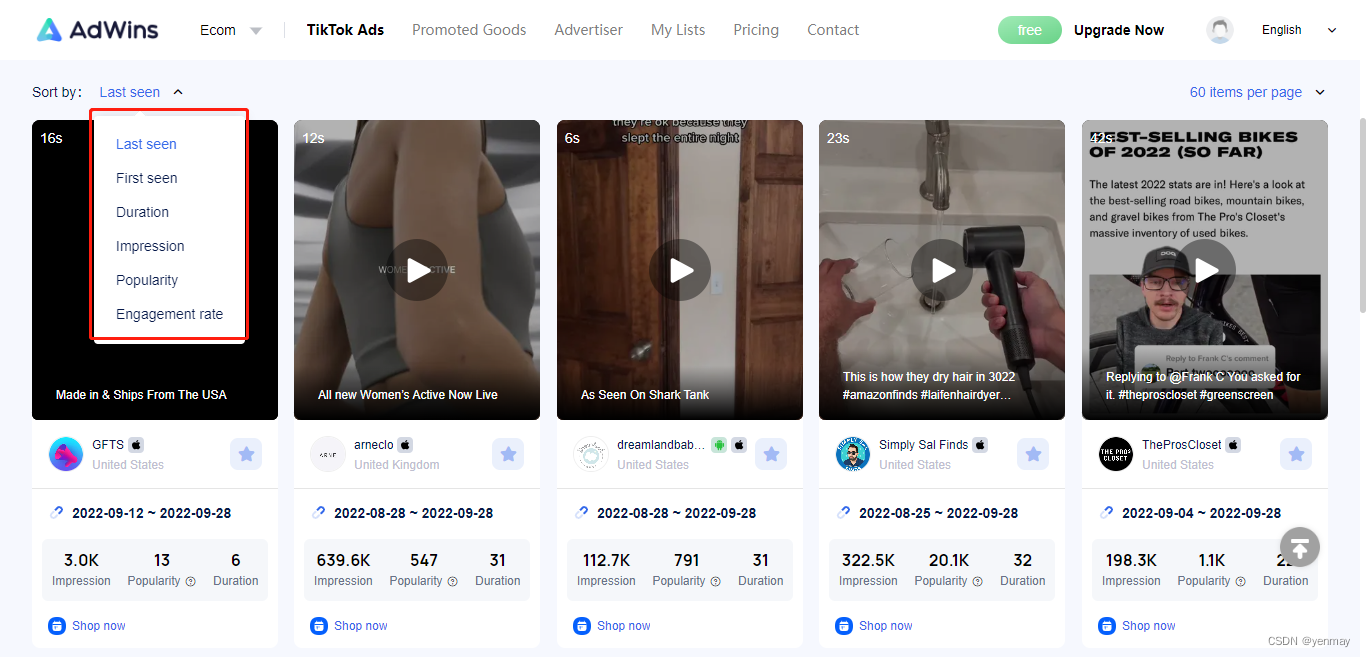This screenshot has width=1366, height=657.
Task: Click the link icon by 2022-09-12 date range
Action: [x=57, y=513]
